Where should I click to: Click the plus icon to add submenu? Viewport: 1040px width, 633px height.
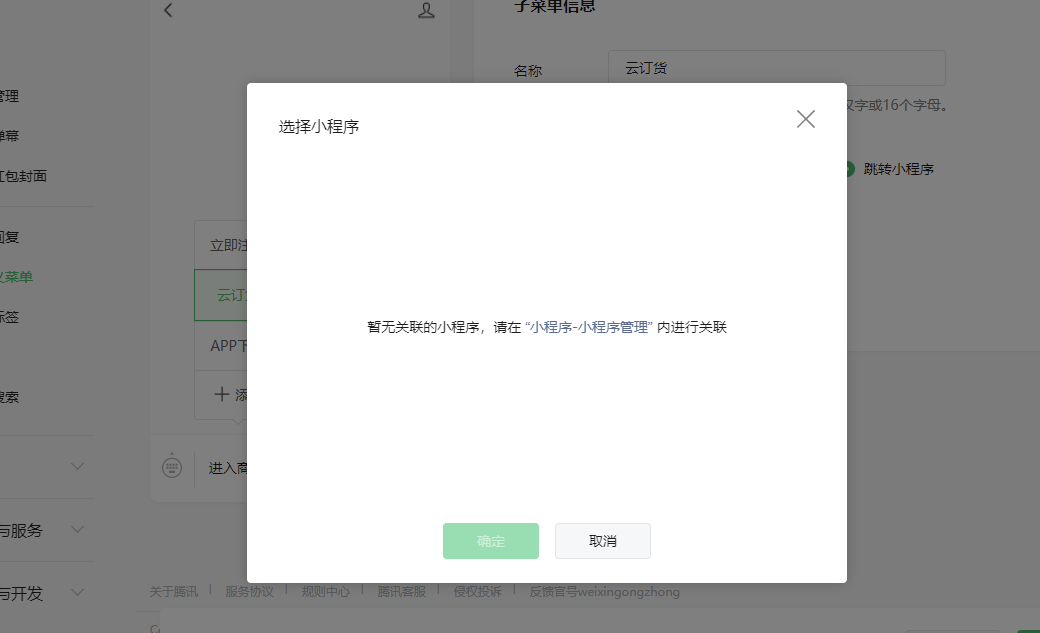coord(222,394)
